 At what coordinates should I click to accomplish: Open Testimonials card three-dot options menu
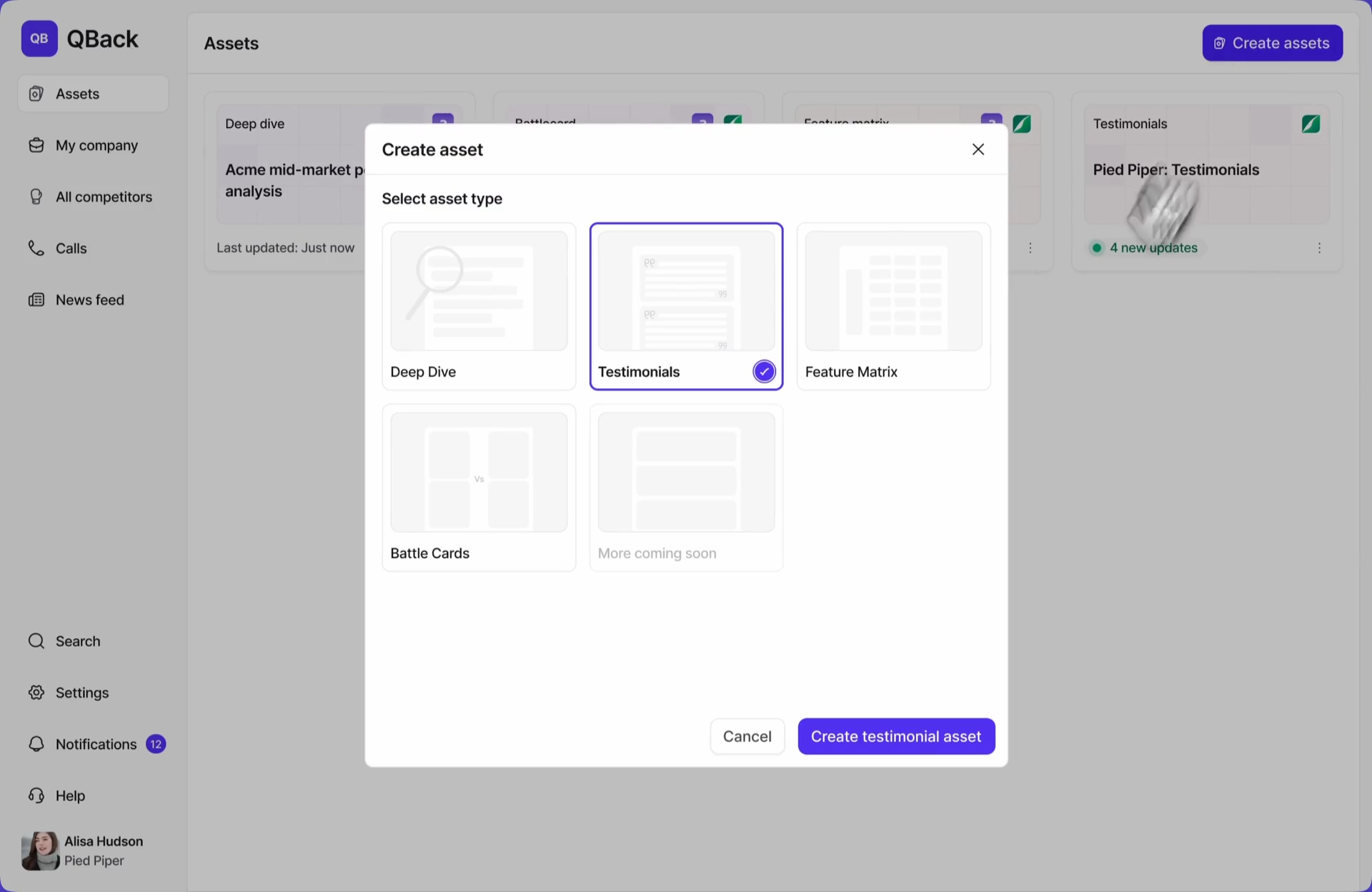click(x=1319, y=248)
